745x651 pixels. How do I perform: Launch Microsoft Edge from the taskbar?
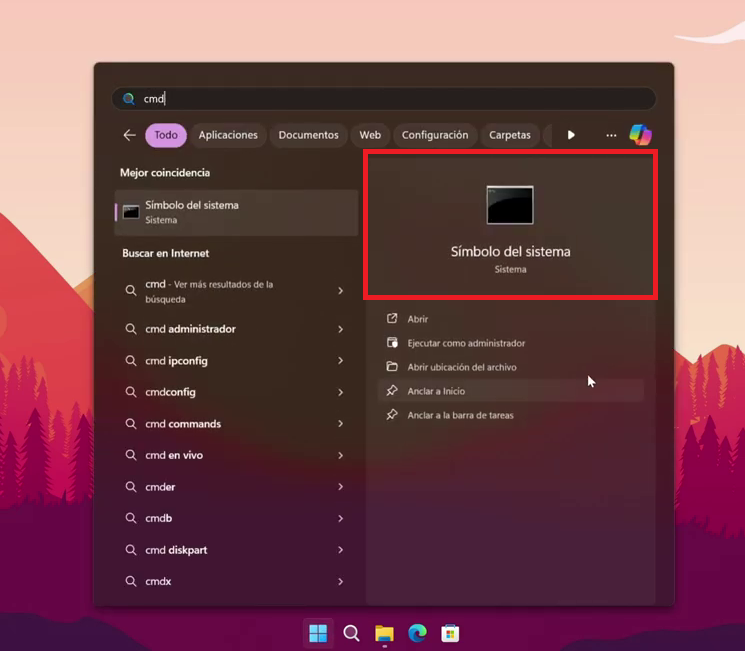417,633
